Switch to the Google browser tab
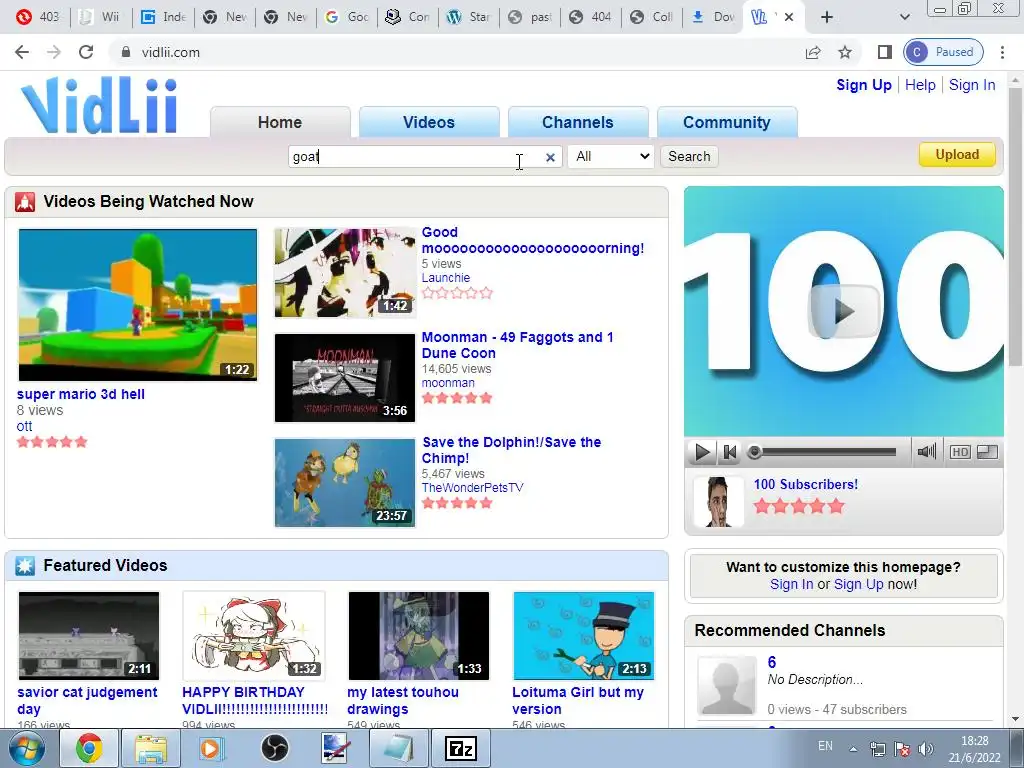The height and width of the screenshot is (768, 1024). point(347,17)
